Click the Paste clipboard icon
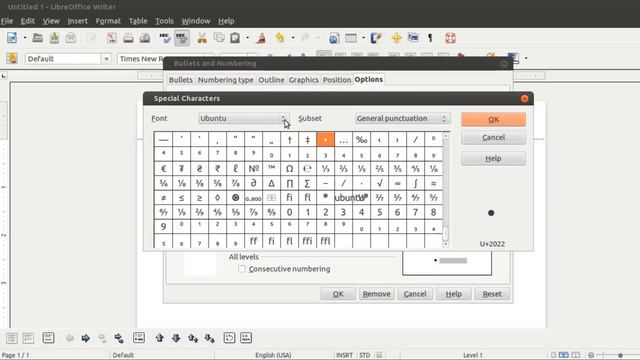Image resolution: width=640 pixels, height=360 pixels. (x=235, y=38)
